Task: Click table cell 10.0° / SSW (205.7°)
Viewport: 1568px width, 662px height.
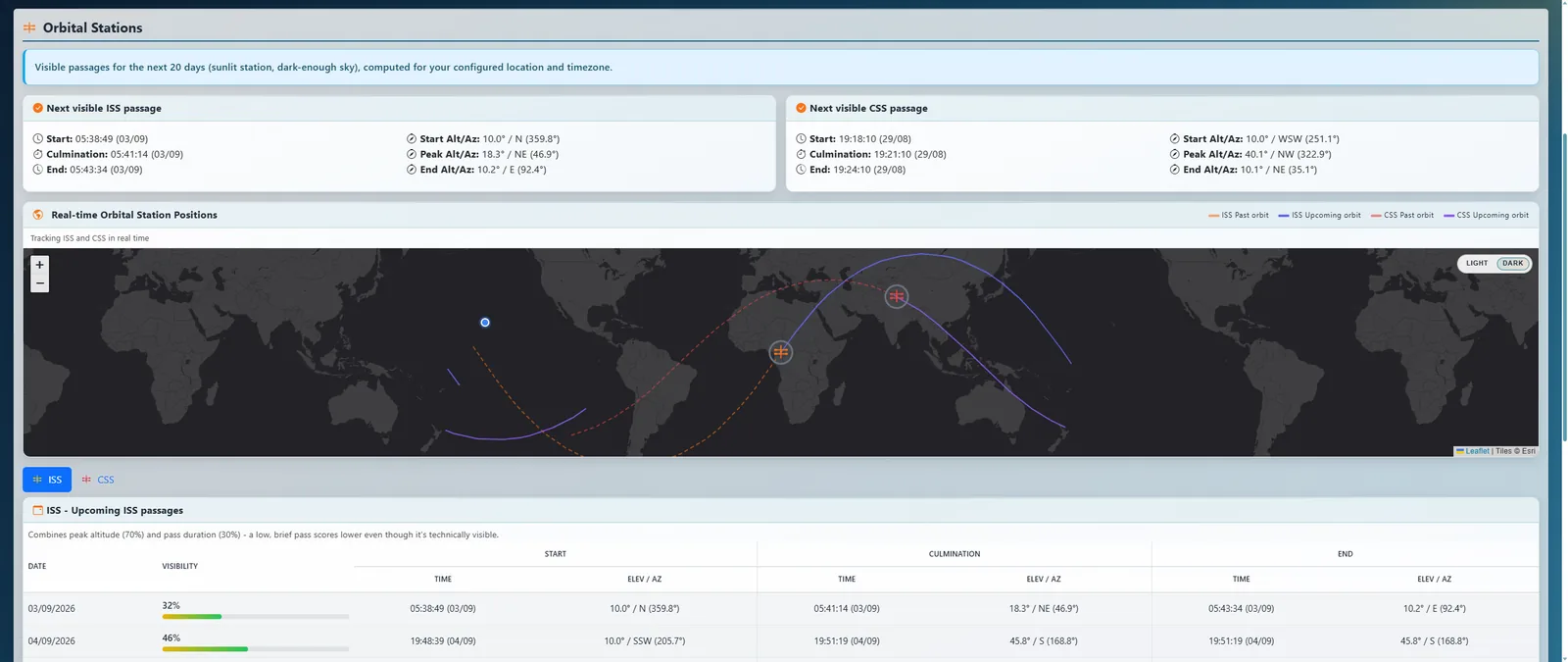Action: [x=645, y=641]
